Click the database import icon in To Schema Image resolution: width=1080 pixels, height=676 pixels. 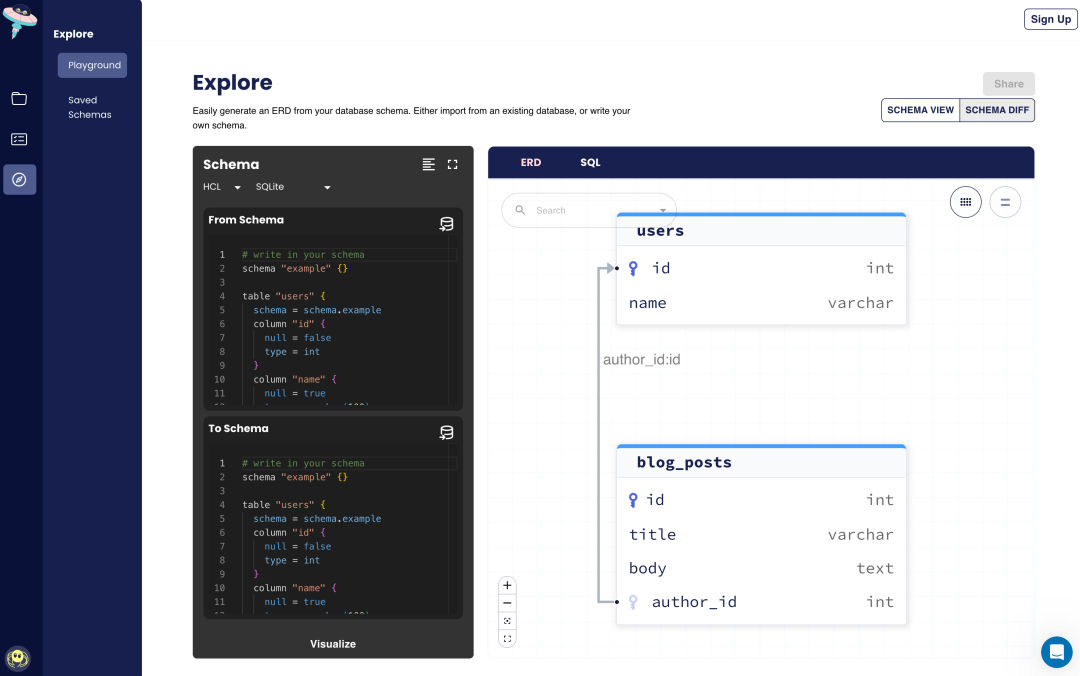tap(446, 433)
